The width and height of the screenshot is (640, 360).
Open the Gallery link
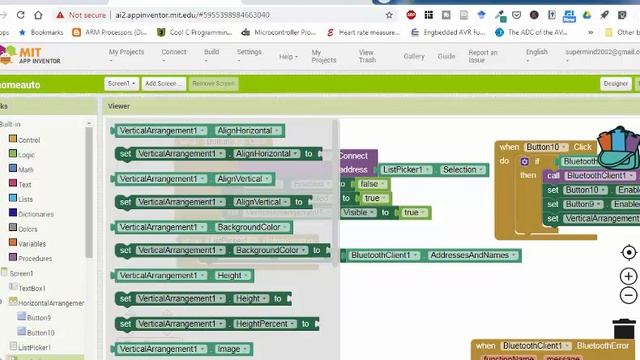[x=414, y=56]
